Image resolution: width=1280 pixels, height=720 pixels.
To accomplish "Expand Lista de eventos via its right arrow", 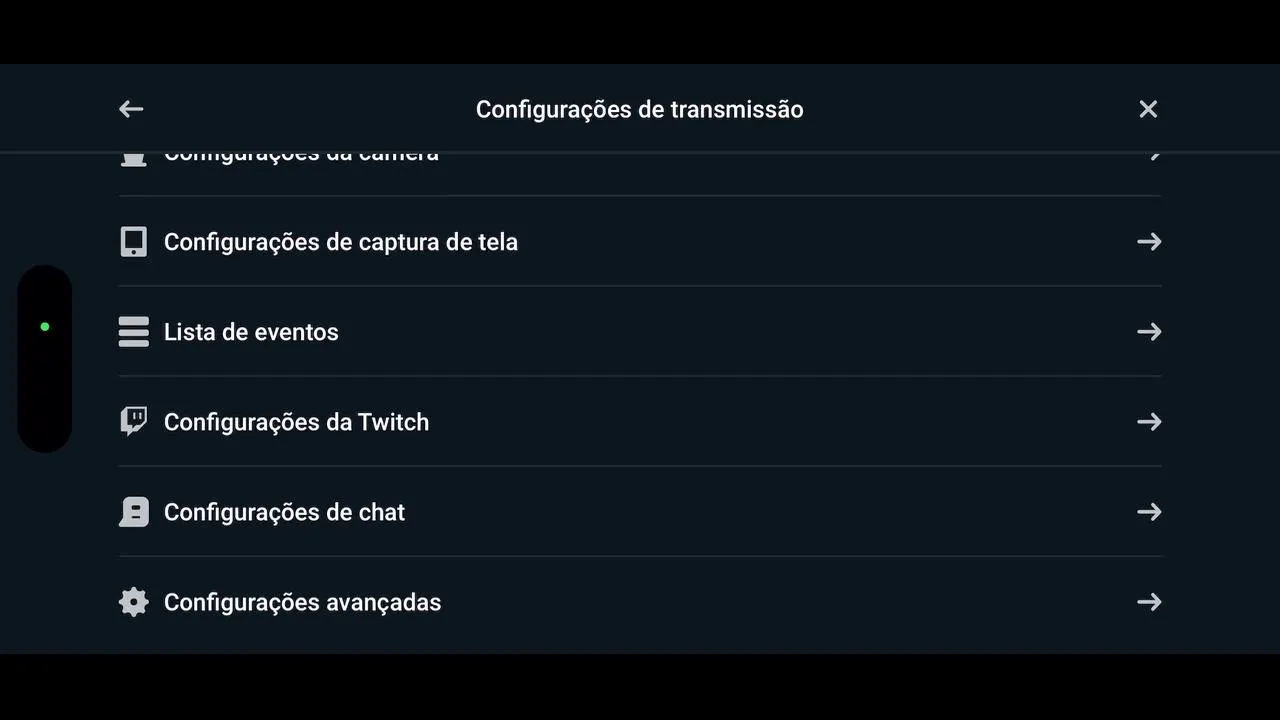I will pos(1149,332).
